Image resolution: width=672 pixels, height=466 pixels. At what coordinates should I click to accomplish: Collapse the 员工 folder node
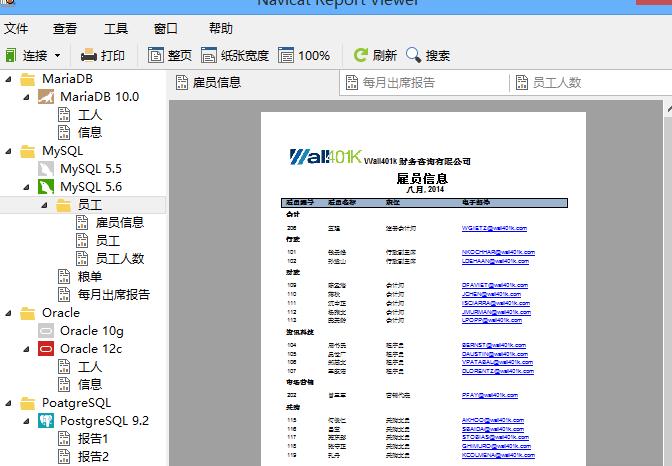[x=44, y=205]
